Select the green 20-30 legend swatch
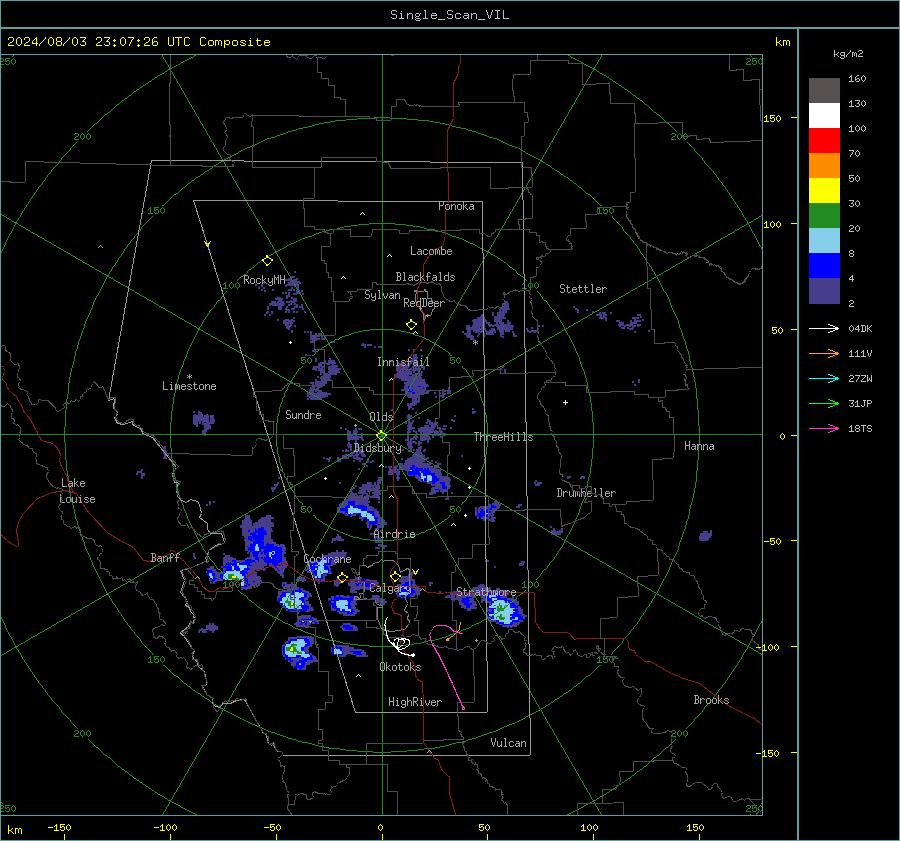This screenshot has width=900, height=841. (x=824, y=215)
